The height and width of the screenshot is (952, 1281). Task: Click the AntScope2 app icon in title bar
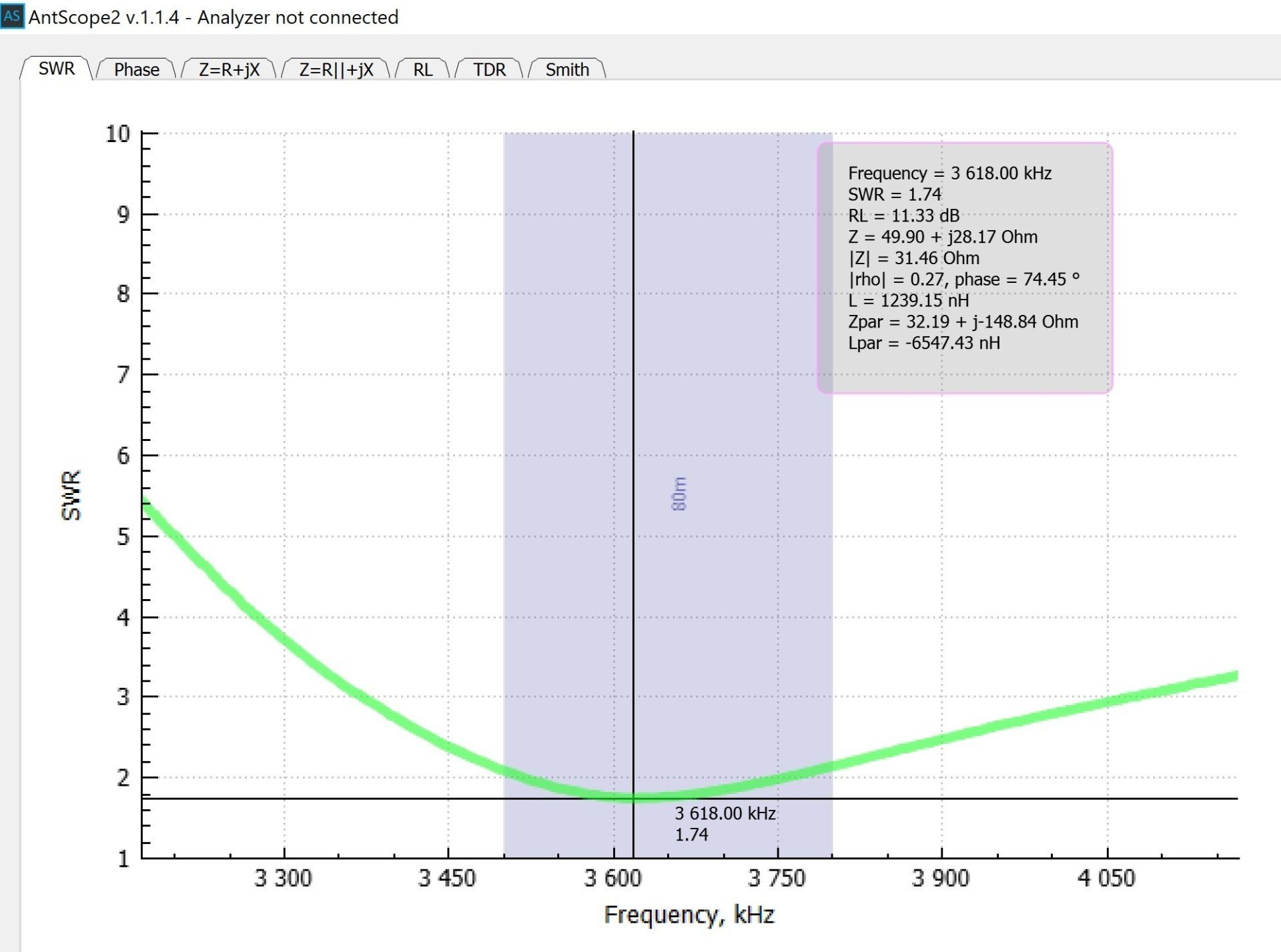coord(12,15)
